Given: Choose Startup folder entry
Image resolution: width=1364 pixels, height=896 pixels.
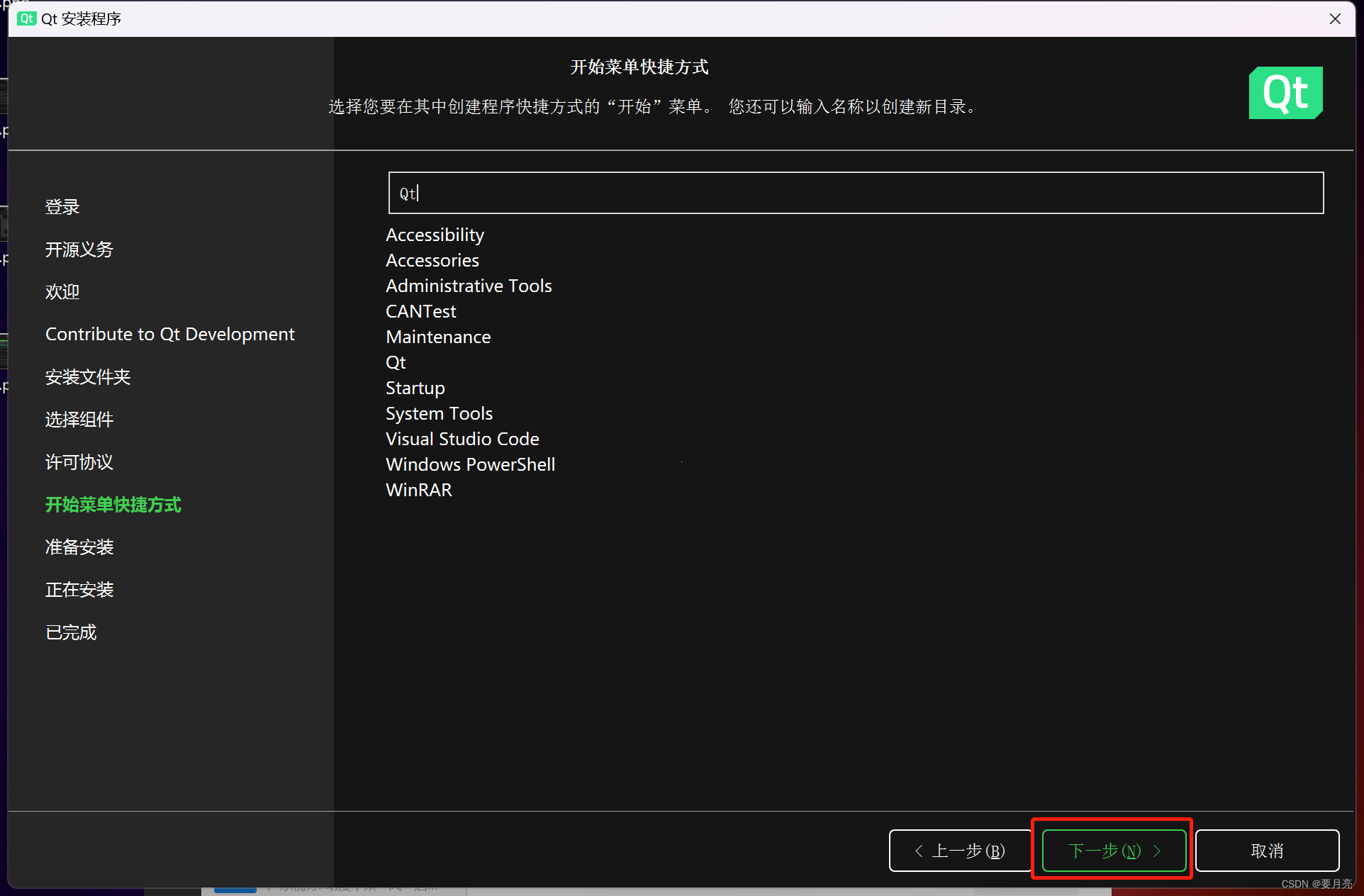Looking at the screenshot, I should pyautogui.click(x=415, y=388).
